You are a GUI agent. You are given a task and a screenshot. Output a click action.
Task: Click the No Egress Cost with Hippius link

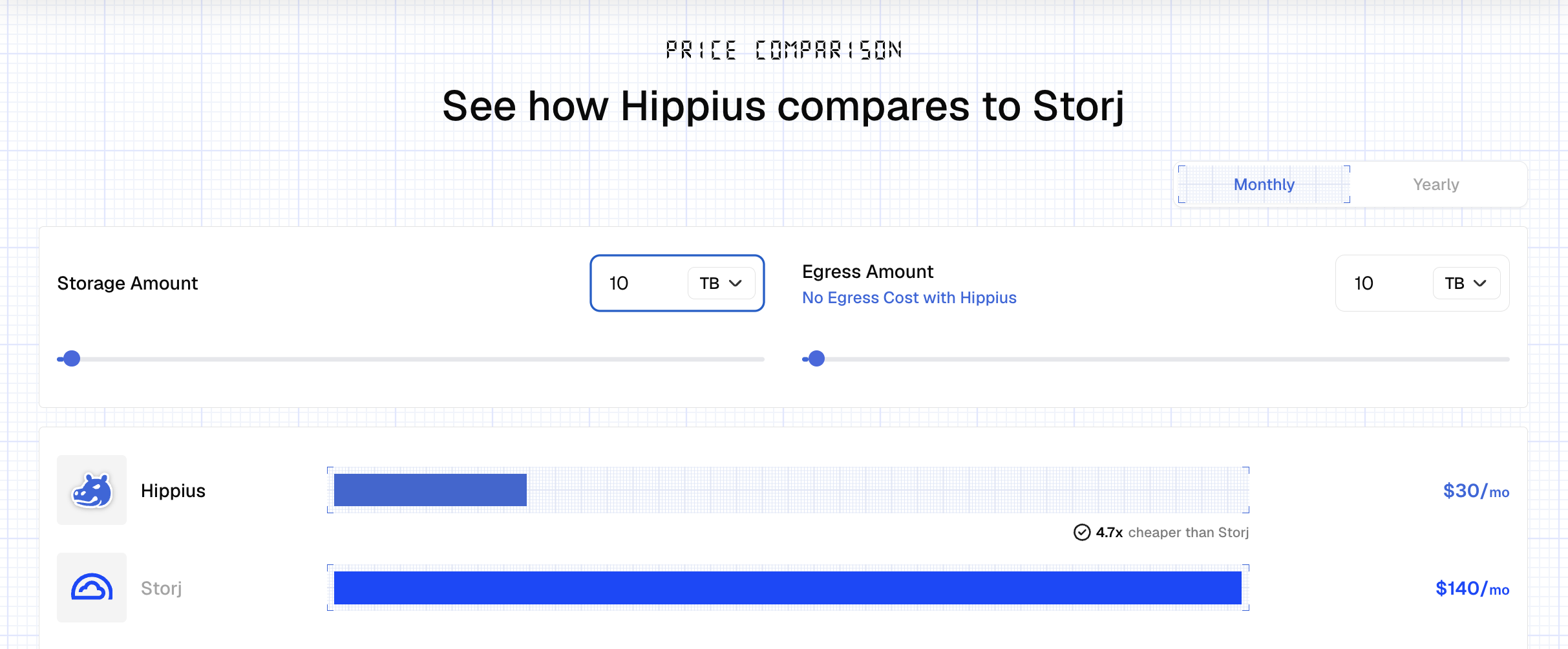click(909, 297)
